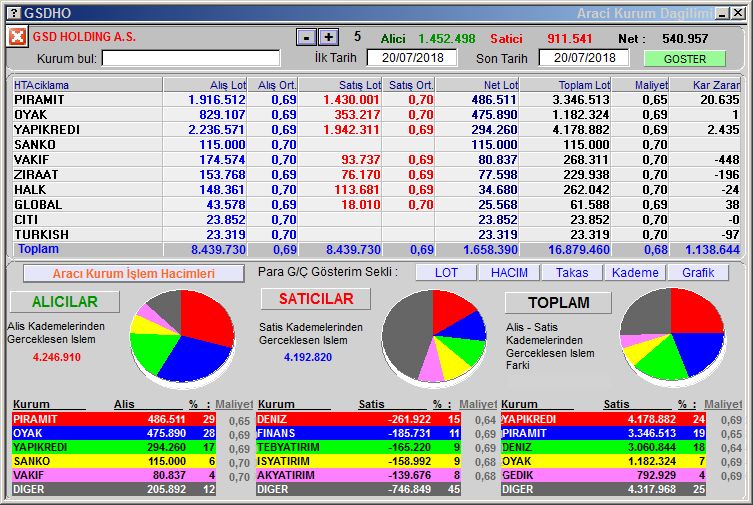753x505 pixels.
Task: Increase count with the plus button
Action: tap(329, 37)
